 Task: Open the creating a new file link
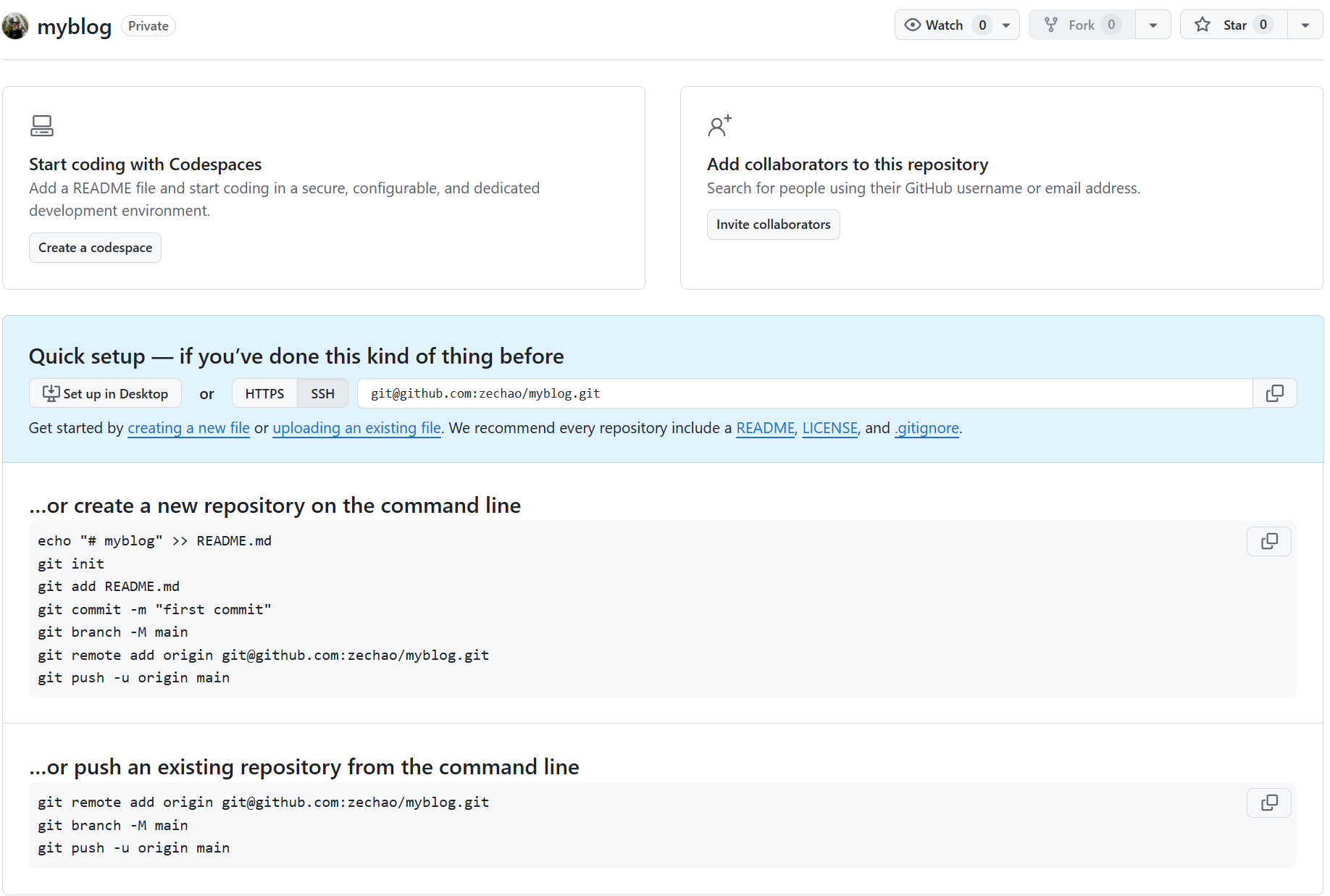(x=188, y=428)
